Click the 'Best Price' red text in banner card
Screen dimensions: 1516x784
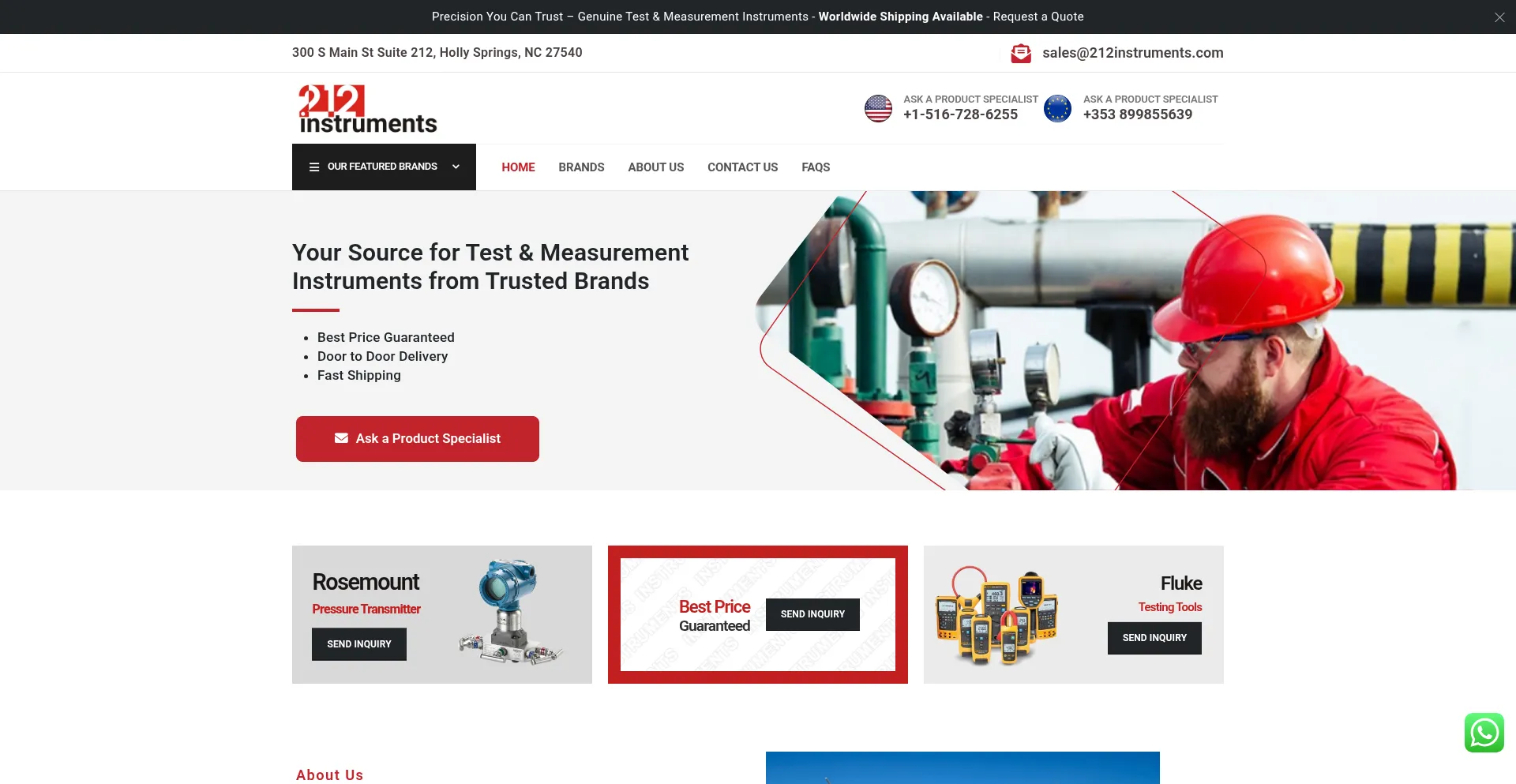[x=715, y=606]
